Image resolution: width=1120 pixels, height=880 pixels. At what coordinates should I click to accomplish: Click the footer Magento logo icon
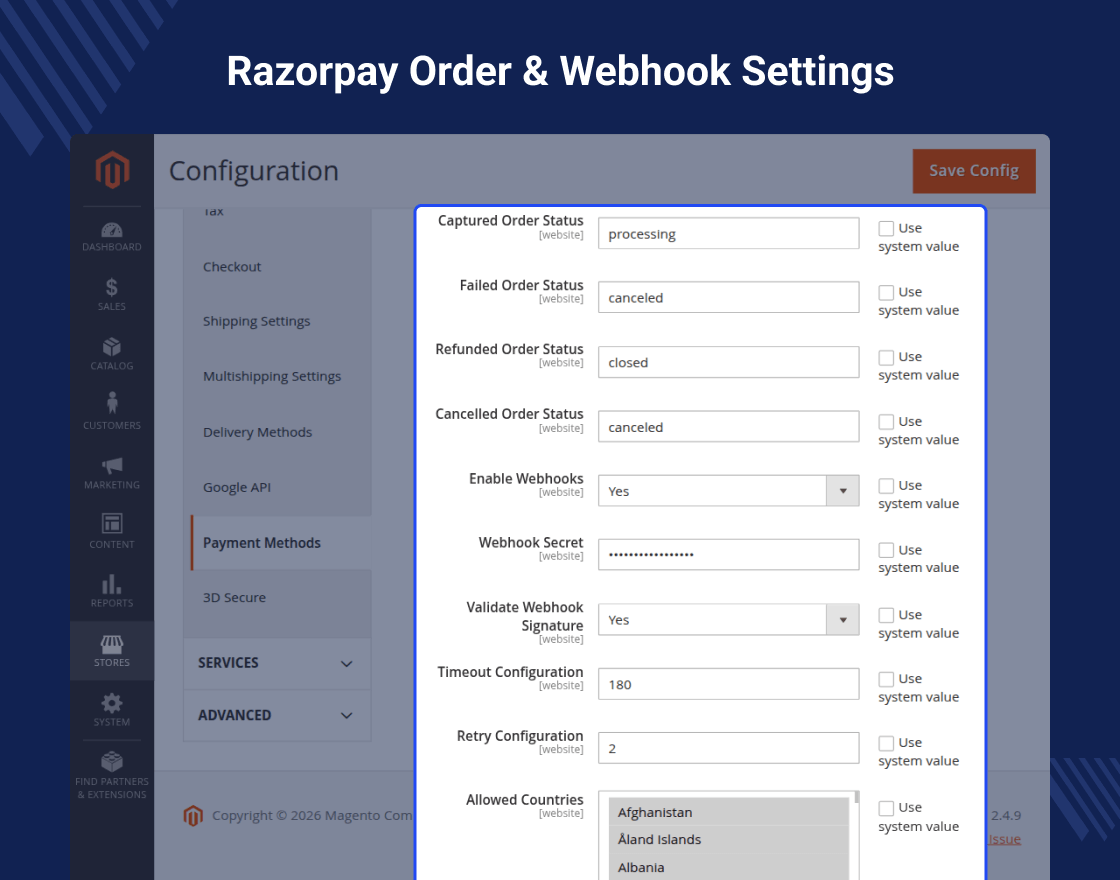coord(194,815)
